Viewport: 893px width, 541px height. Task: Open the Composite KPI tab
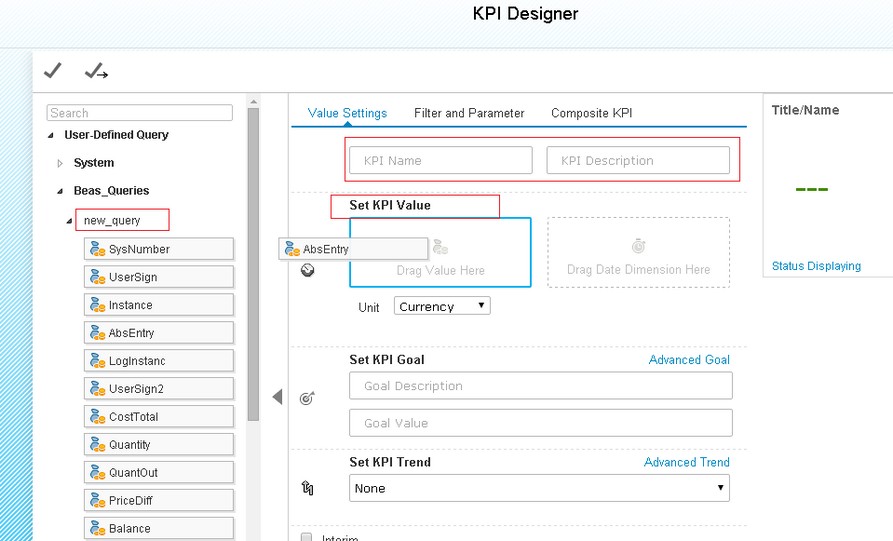click(591, 113)
